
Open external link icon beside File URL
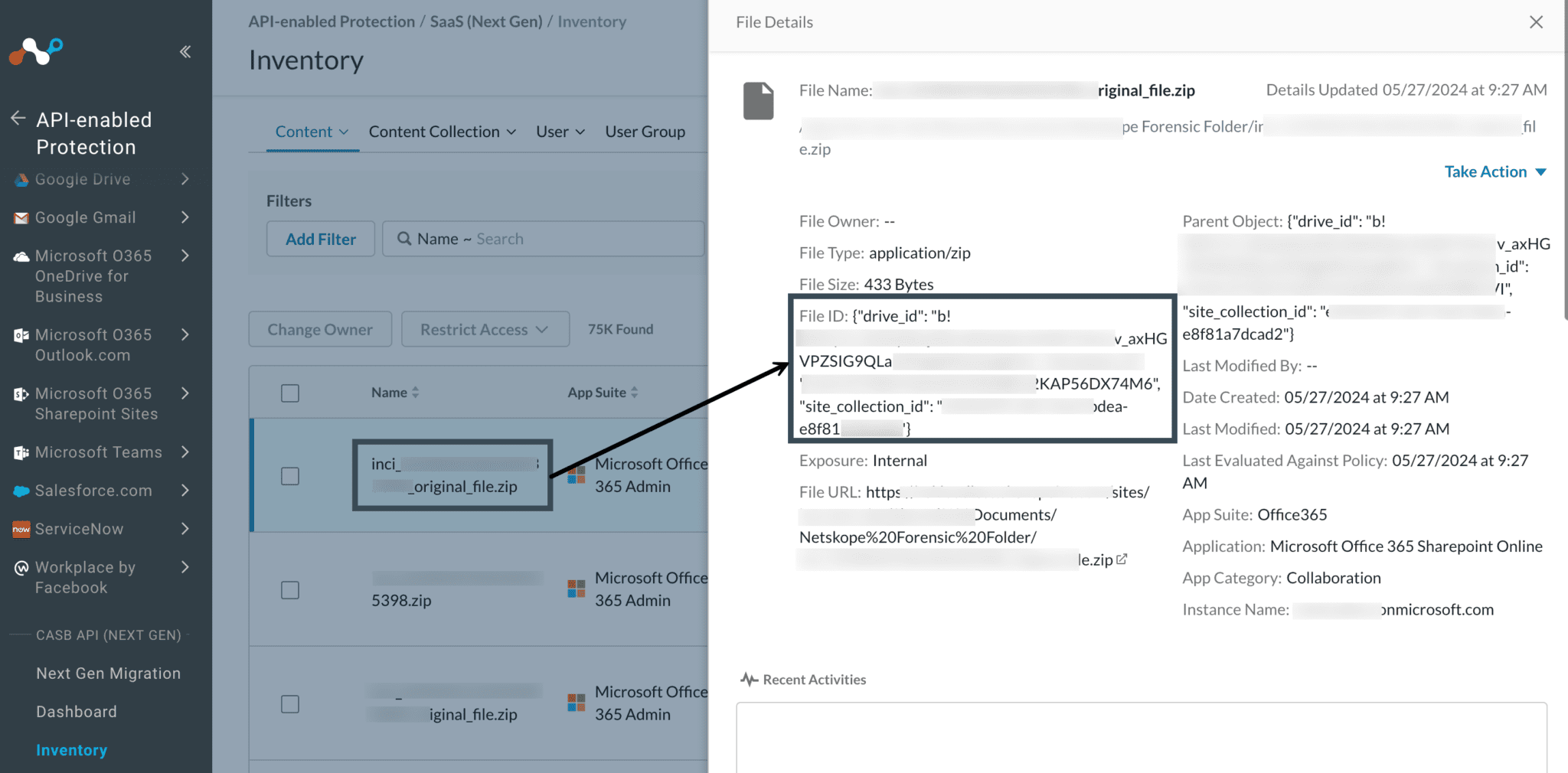(x=1122, y=559)
